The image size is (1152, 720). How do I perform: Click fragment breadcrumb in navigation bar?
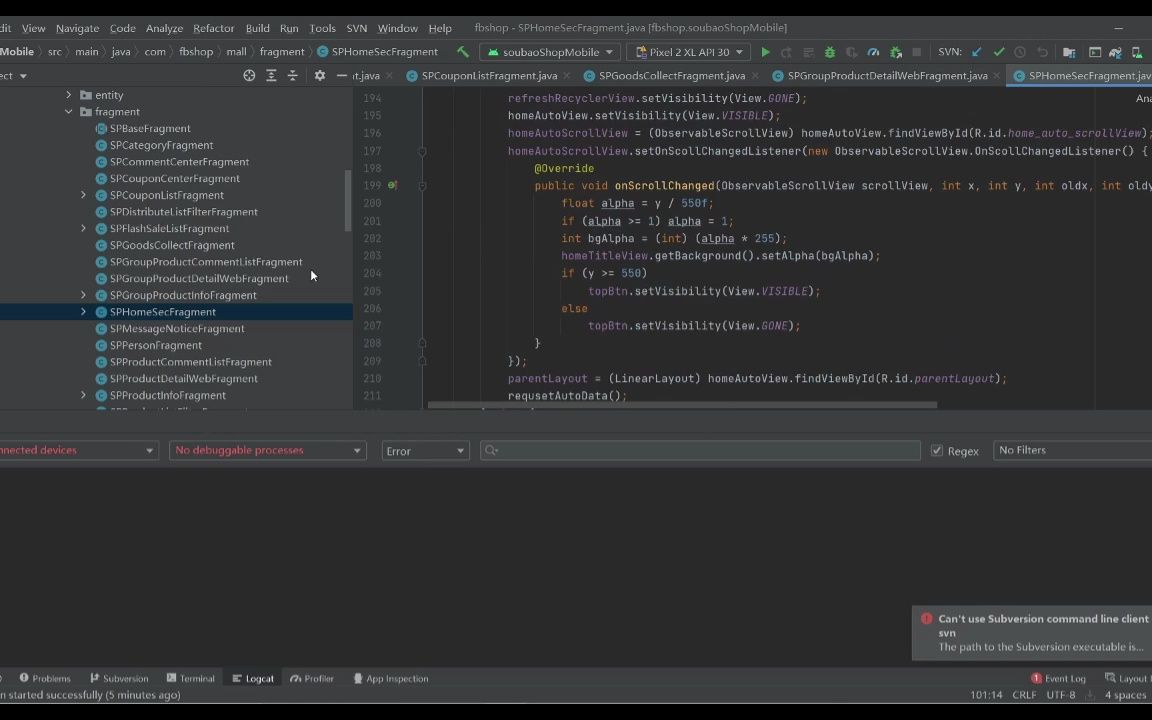click(281, 51)
